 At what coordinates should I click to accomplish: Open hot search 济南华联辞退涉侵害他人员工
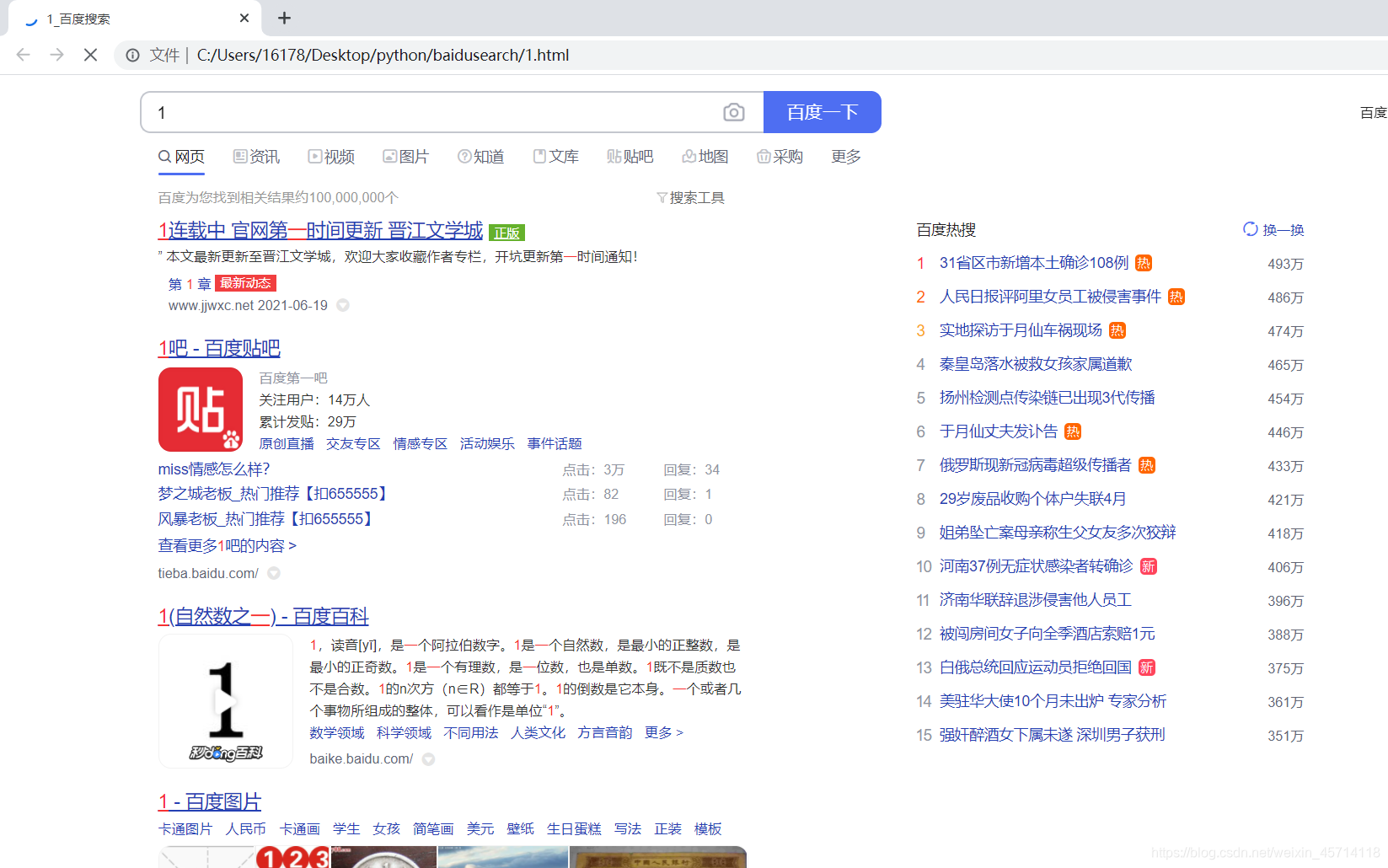(x=1036, y=600)
